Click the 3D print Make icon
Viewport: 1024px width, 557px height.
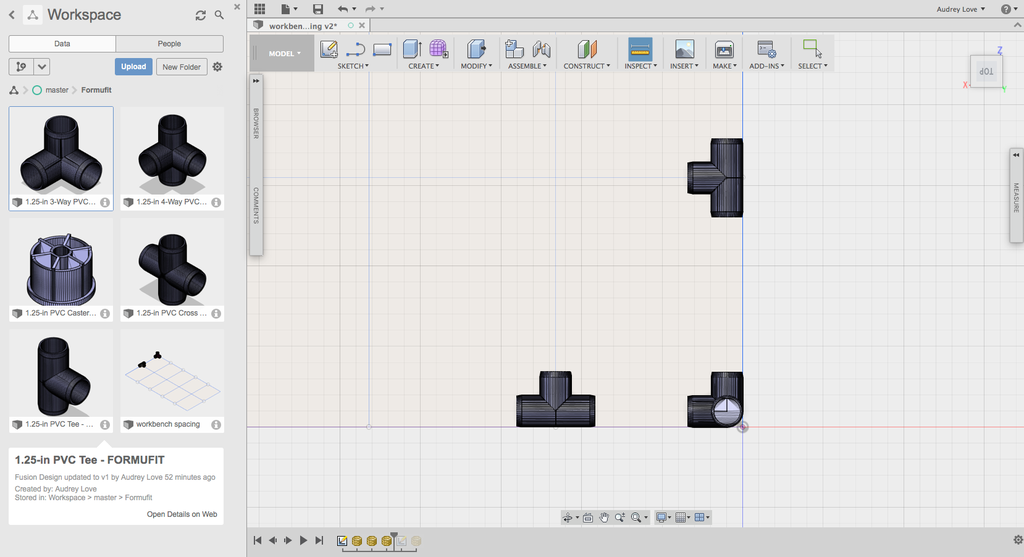(x=724, y=49)
